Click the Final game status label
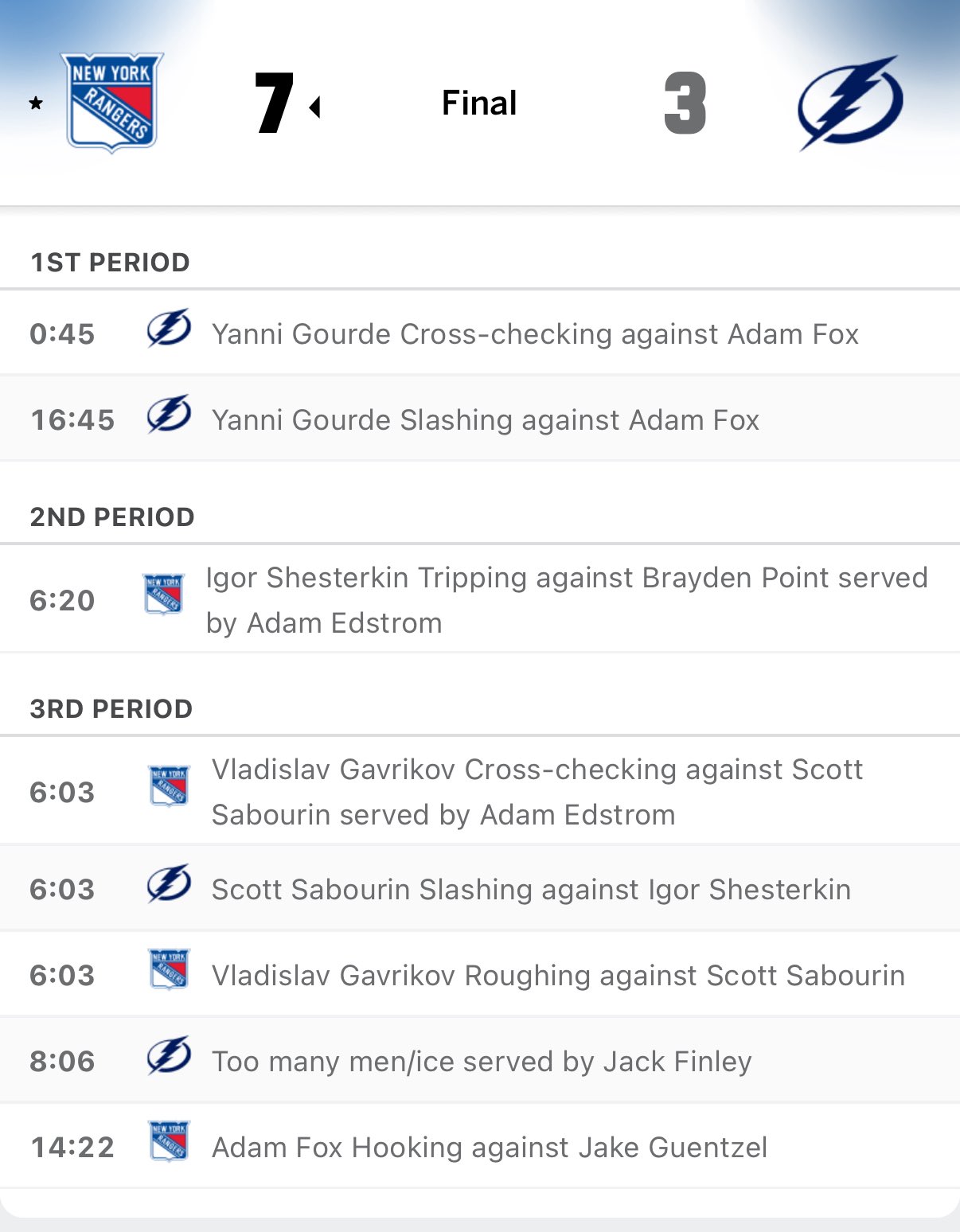 [x=479, y=103]
